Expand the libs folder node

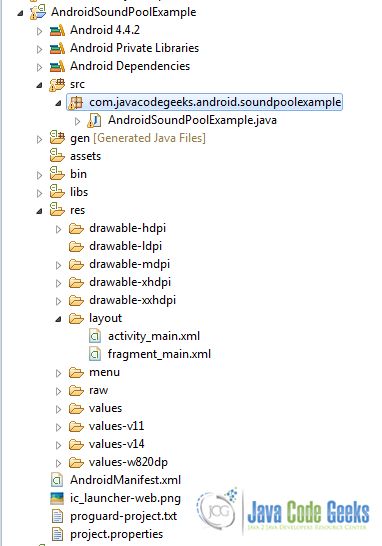39,193
